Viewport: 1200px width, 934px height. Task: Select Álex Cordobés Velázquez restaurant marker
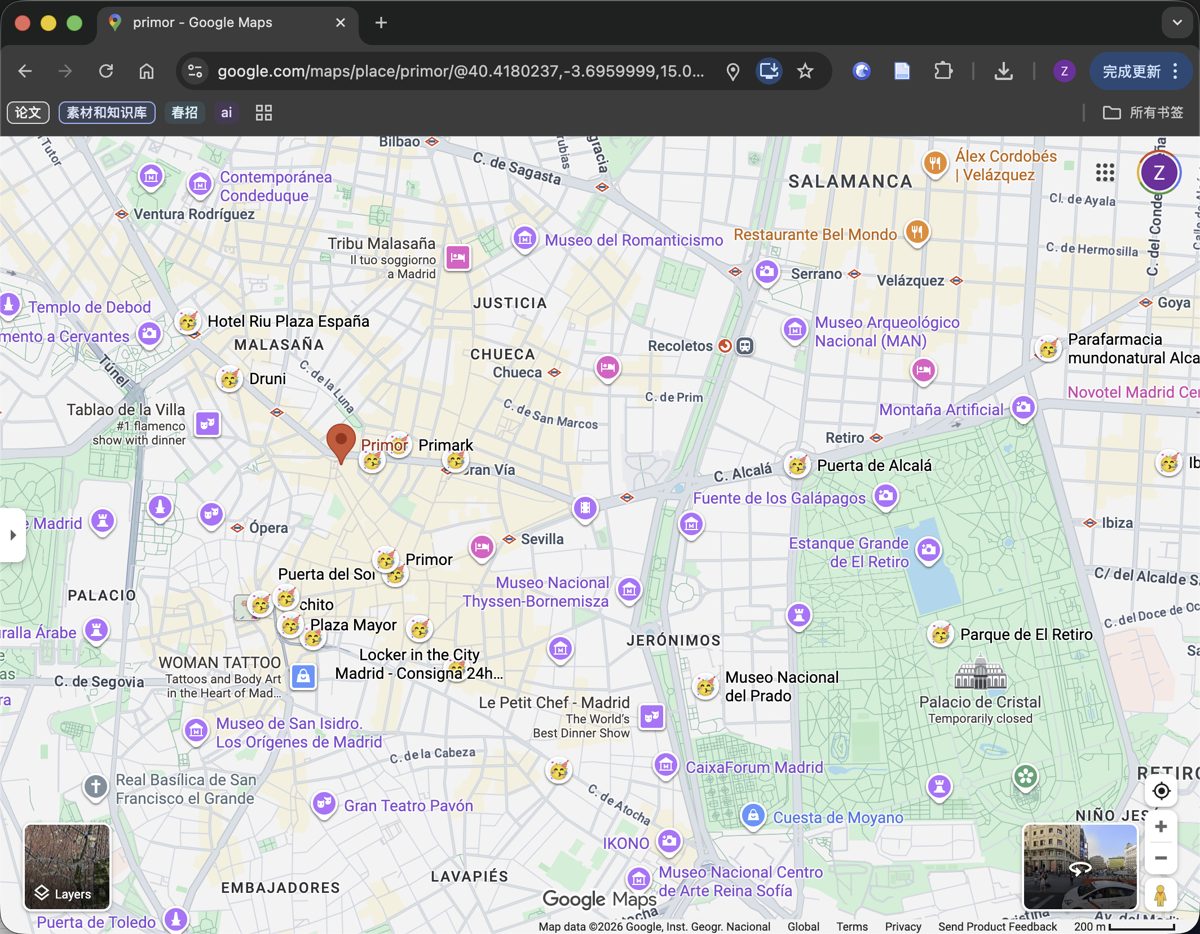pos(935,164)
